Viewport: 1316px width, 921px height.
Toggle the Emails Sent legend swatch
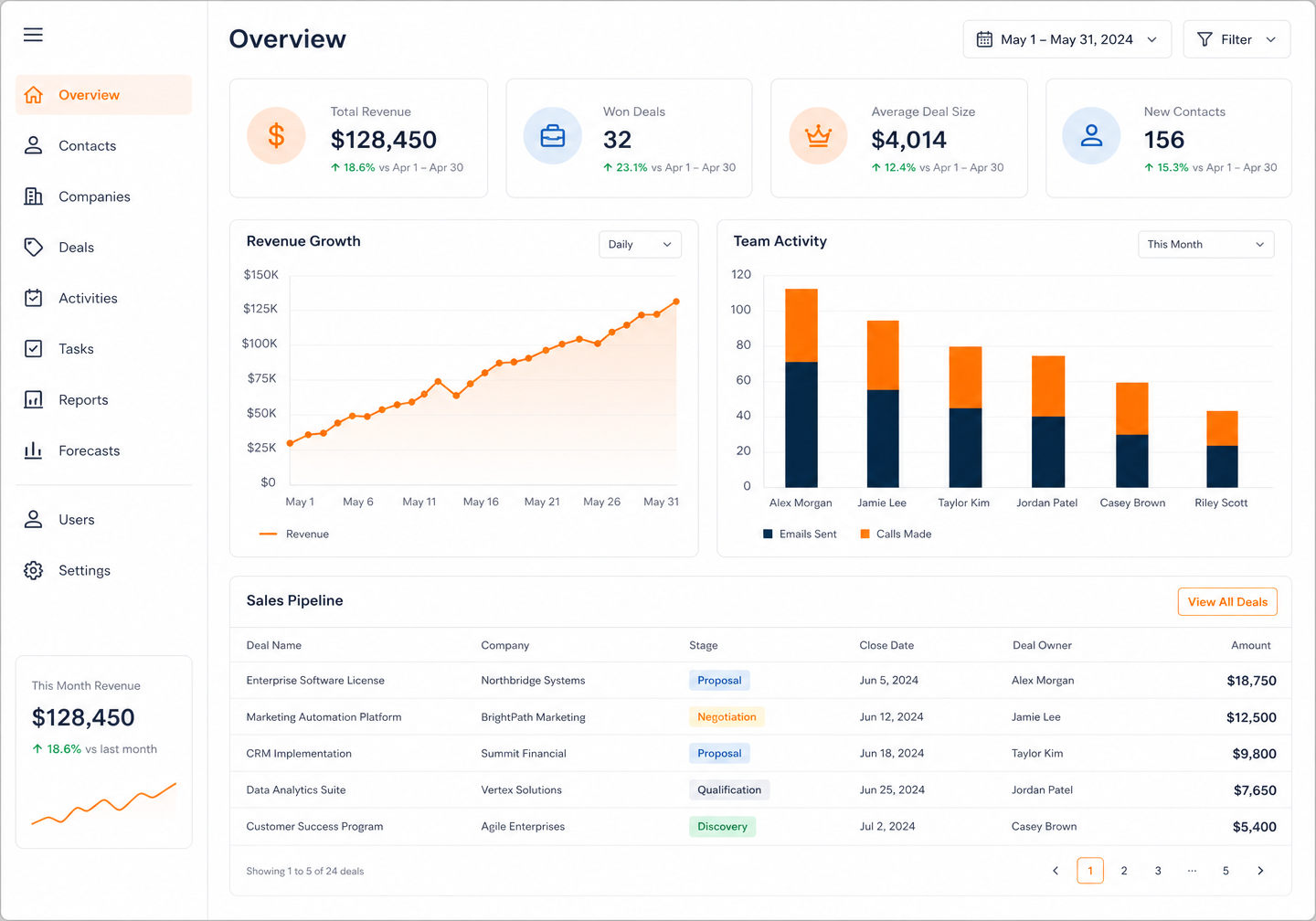tap(768, 534)
